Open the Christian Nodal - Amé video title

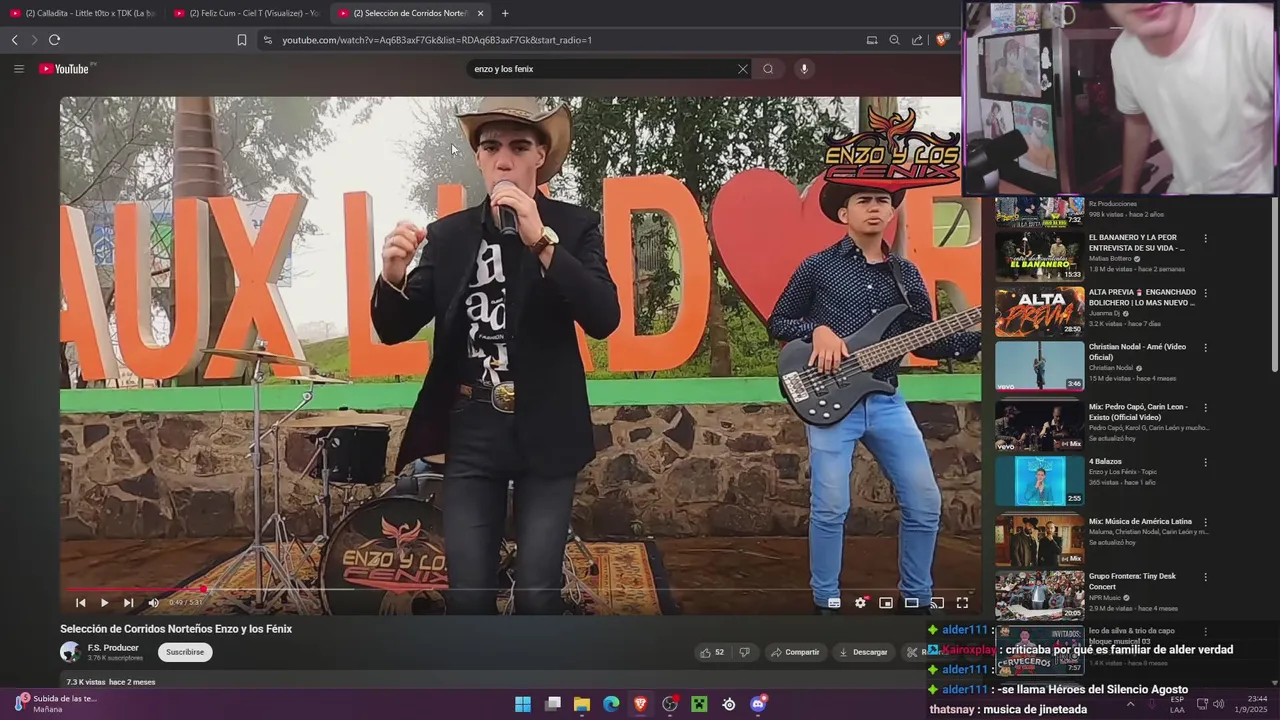[1137, 352]
